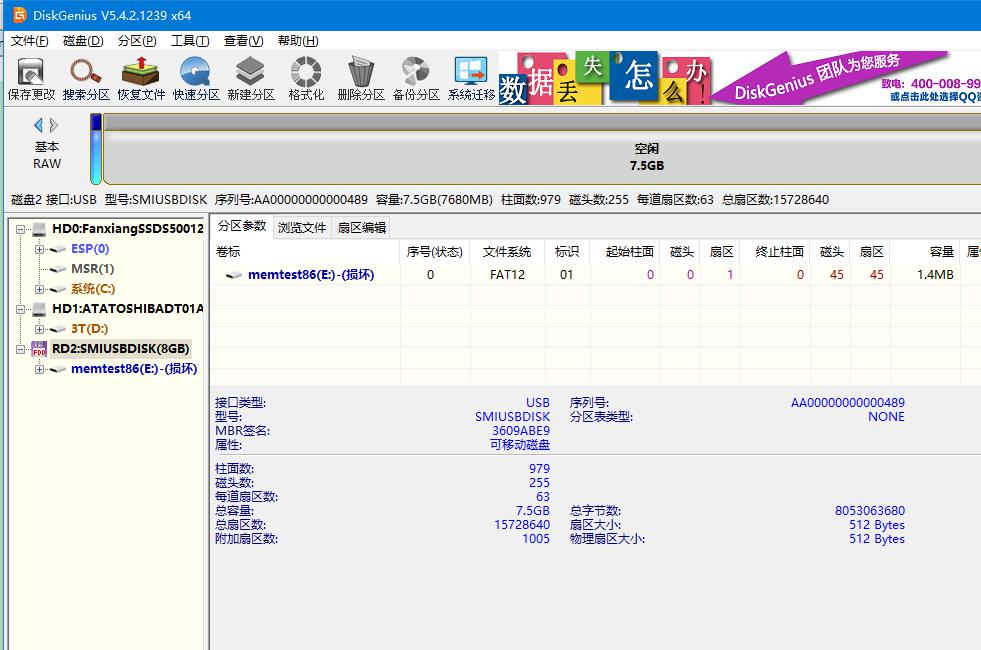Open the data-loss help banner advertisement
Image resolution: width=981 pixels, height=650 pixels.
point(605,78)
